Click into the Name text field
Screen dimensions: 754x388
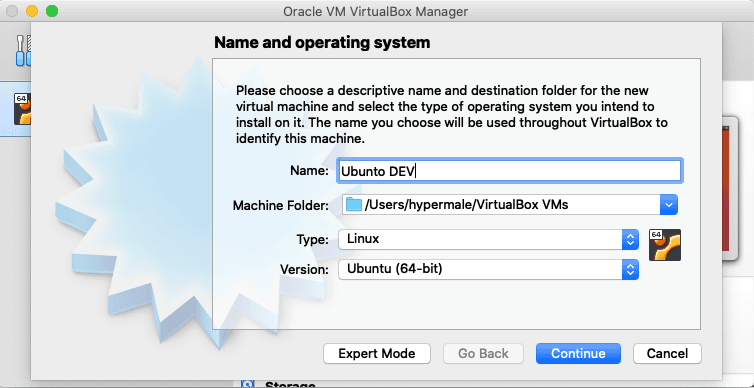(509, 171)
